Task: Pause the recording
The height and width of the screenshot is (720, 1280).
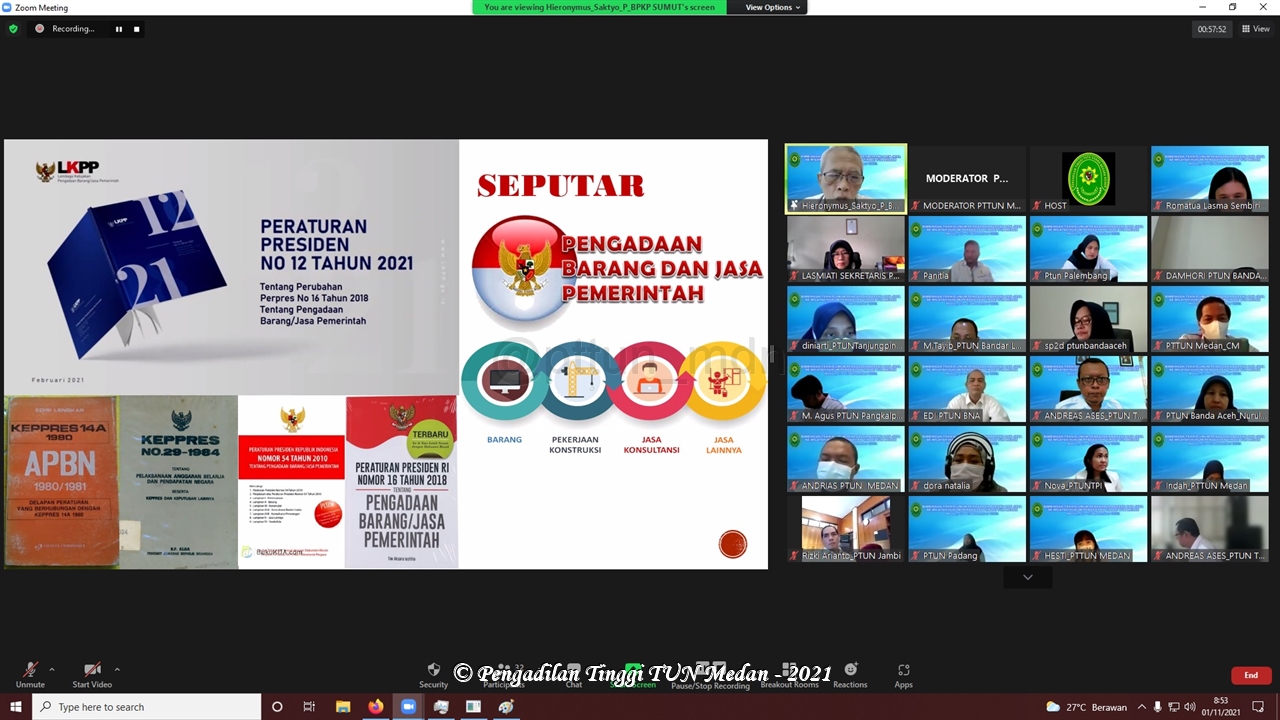Action: point(119,29)
